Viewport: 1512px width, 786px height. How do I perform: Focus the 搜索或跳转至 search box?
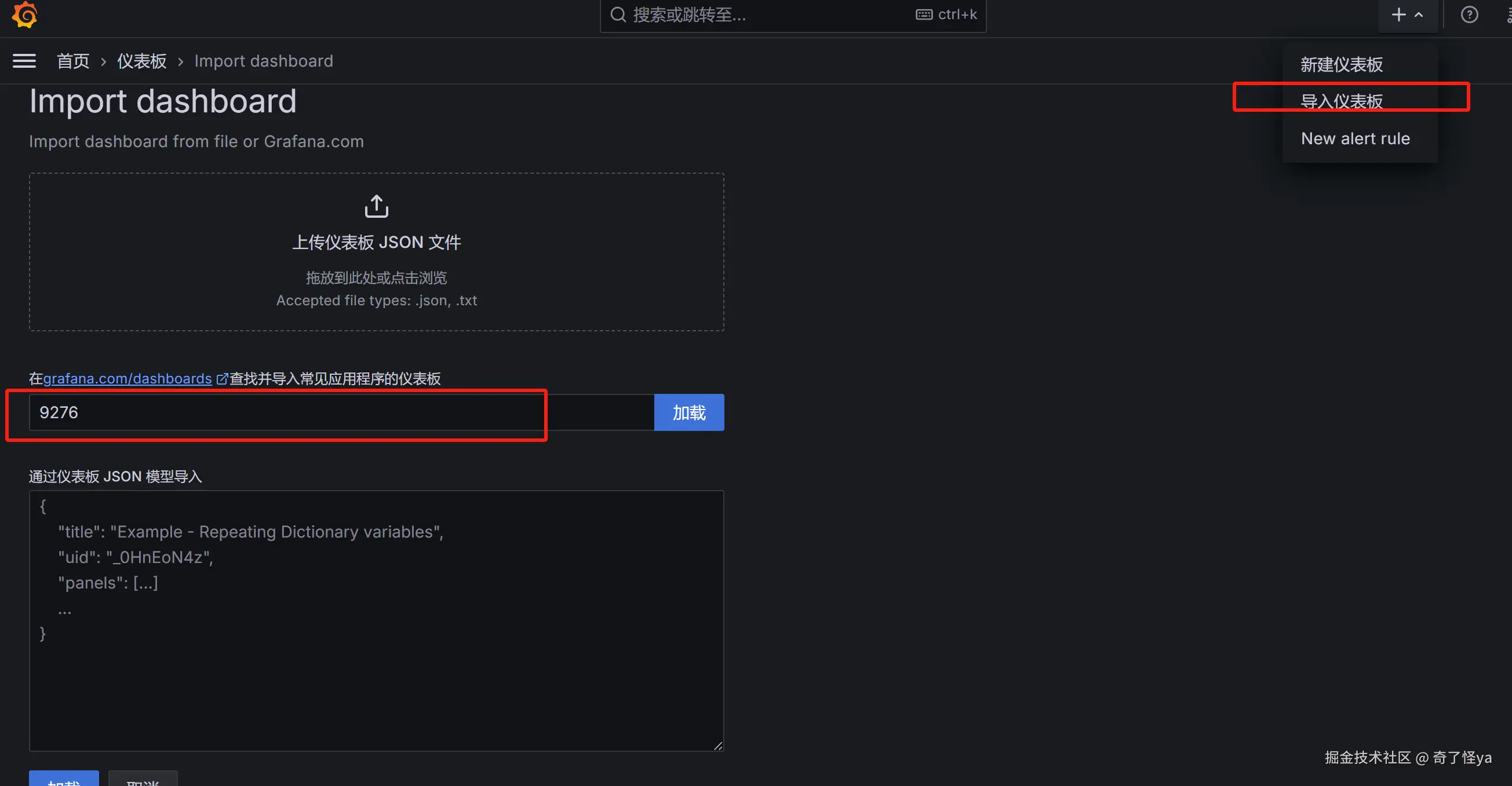coord(763,14)
